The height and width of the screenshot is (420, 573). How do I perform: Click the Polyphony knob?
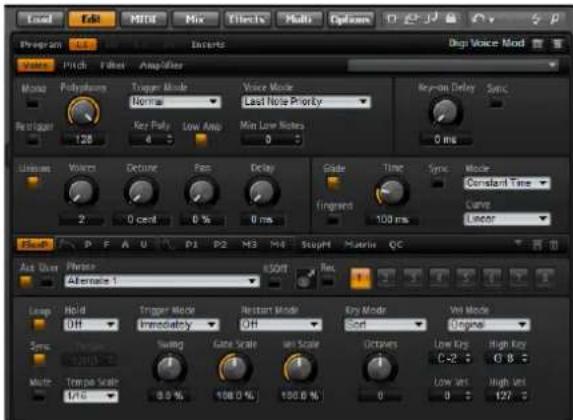83,112
